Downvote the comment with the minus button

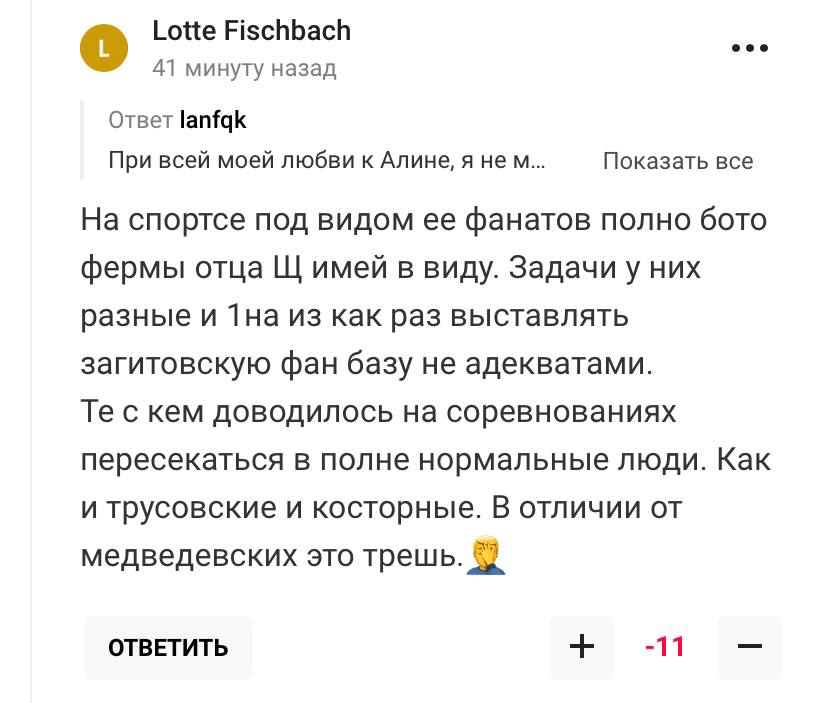[749, 647]
